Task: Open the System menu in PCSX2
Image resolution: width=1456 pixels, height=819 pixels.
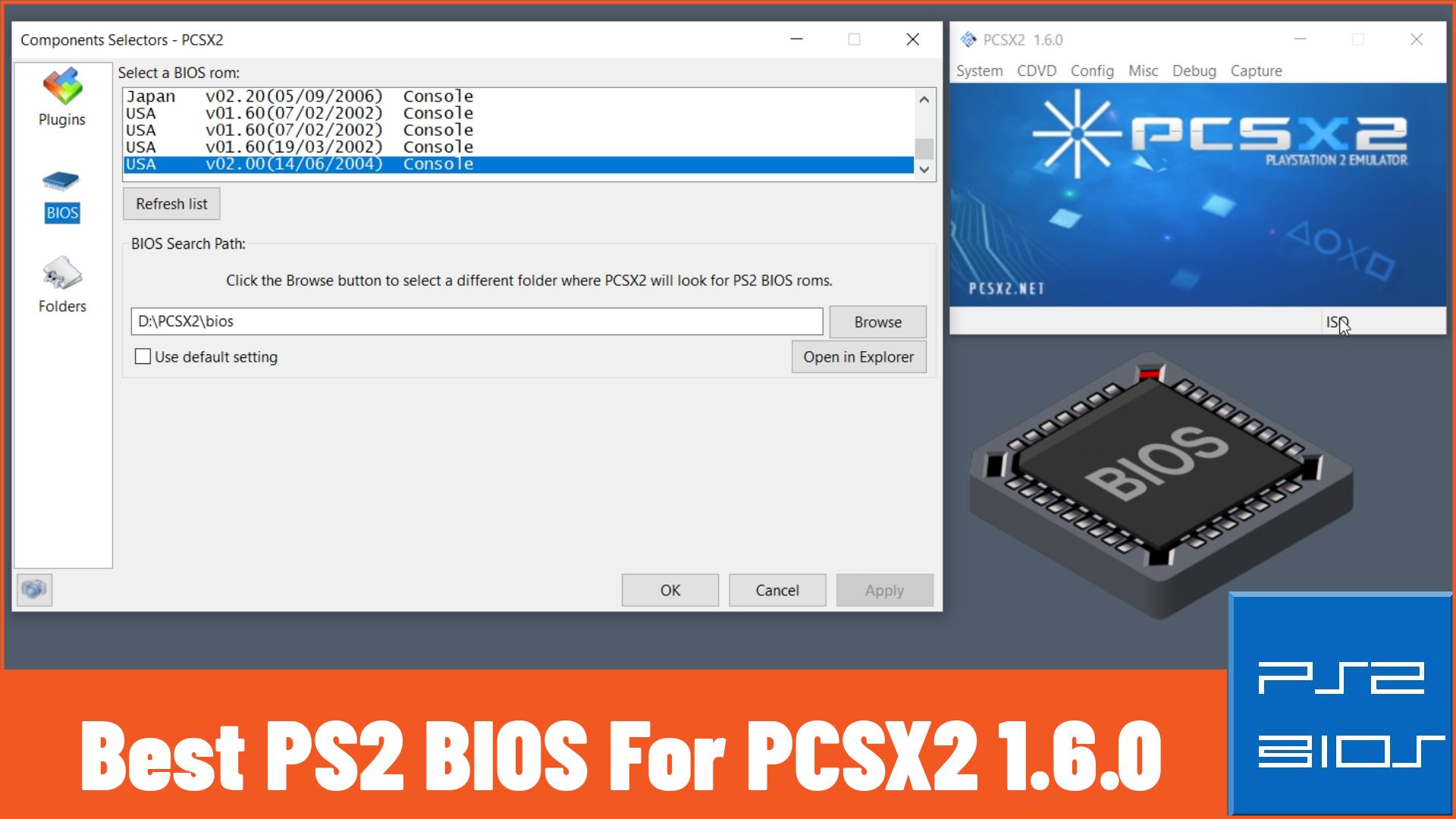Action: 980,70
